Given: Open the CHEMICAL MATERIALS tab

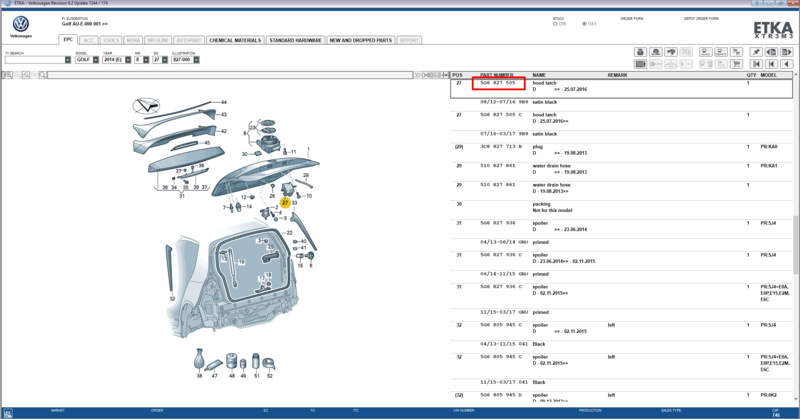Looking at the screenshot, I should pos(235,40).
